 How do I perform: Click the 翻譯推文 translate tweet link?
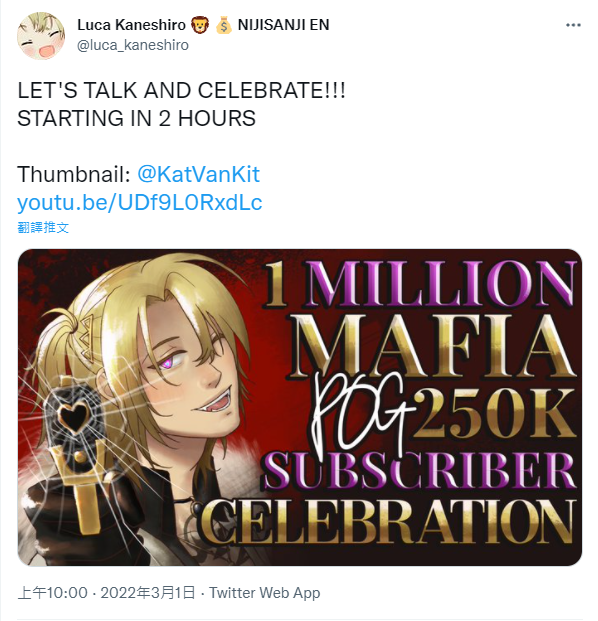tap(43, 227)
